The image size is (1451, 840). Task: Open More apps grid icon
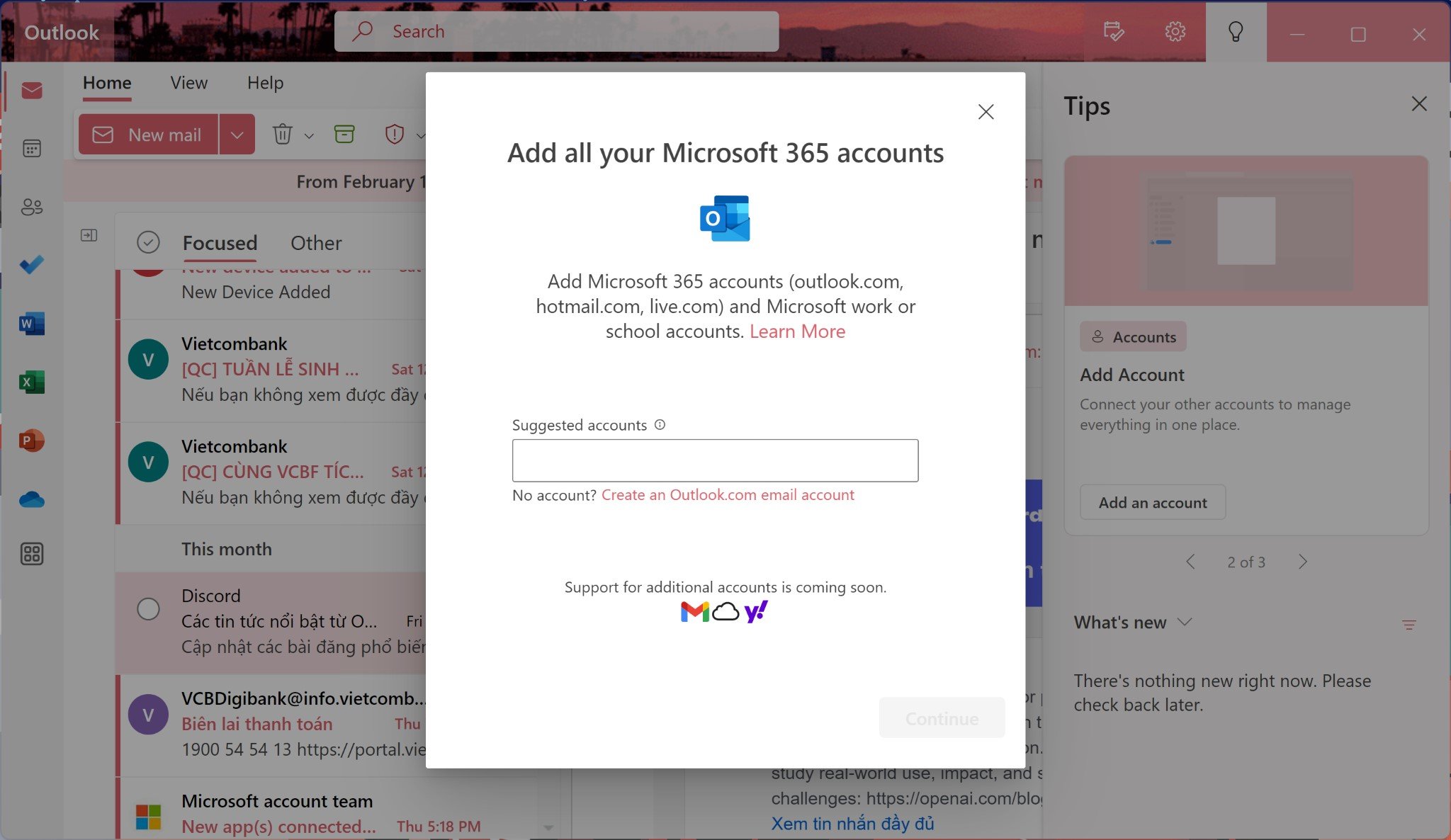(x=32, y=554)
